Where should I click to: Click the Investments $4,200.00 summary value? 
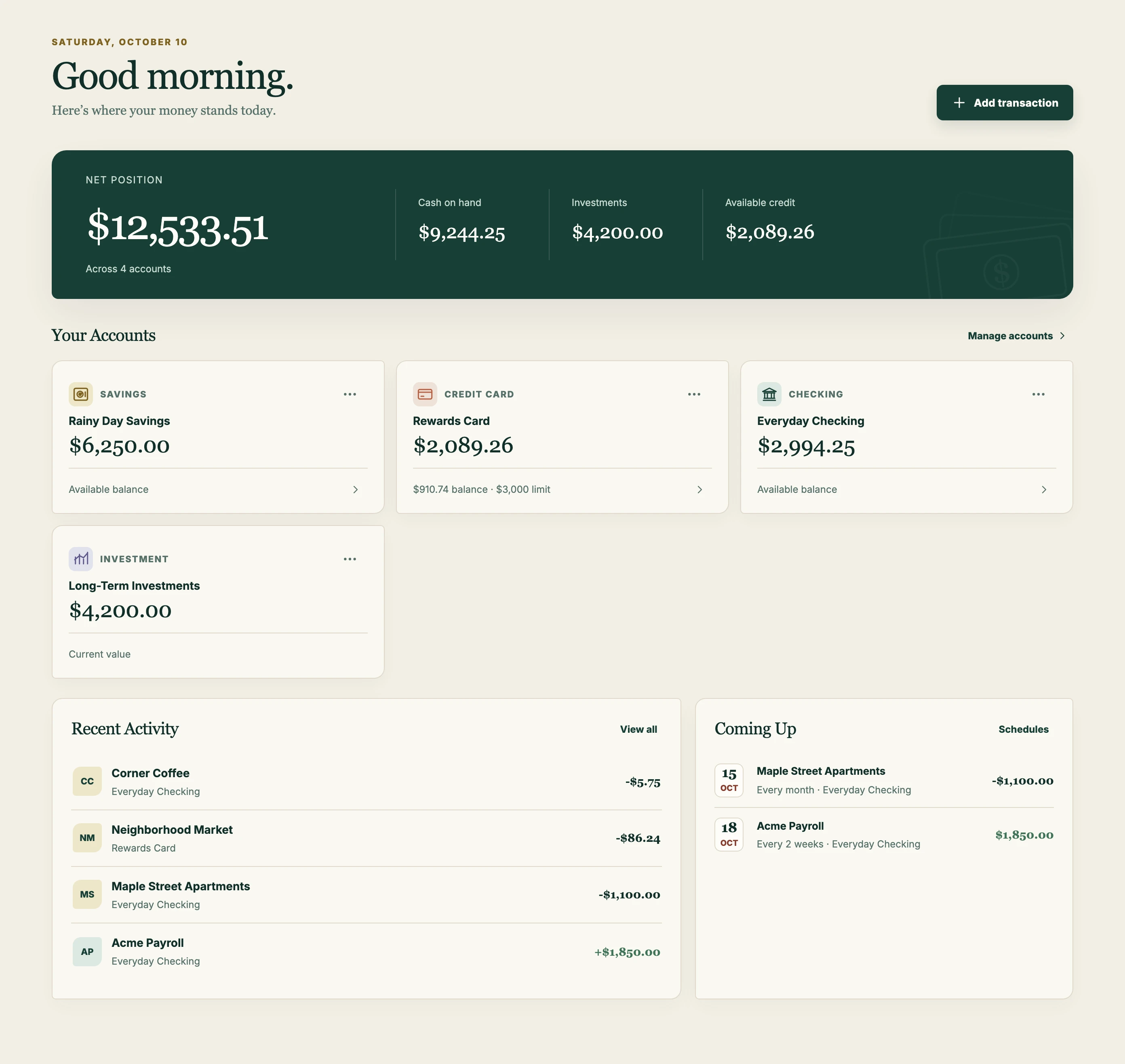(617, 233)
